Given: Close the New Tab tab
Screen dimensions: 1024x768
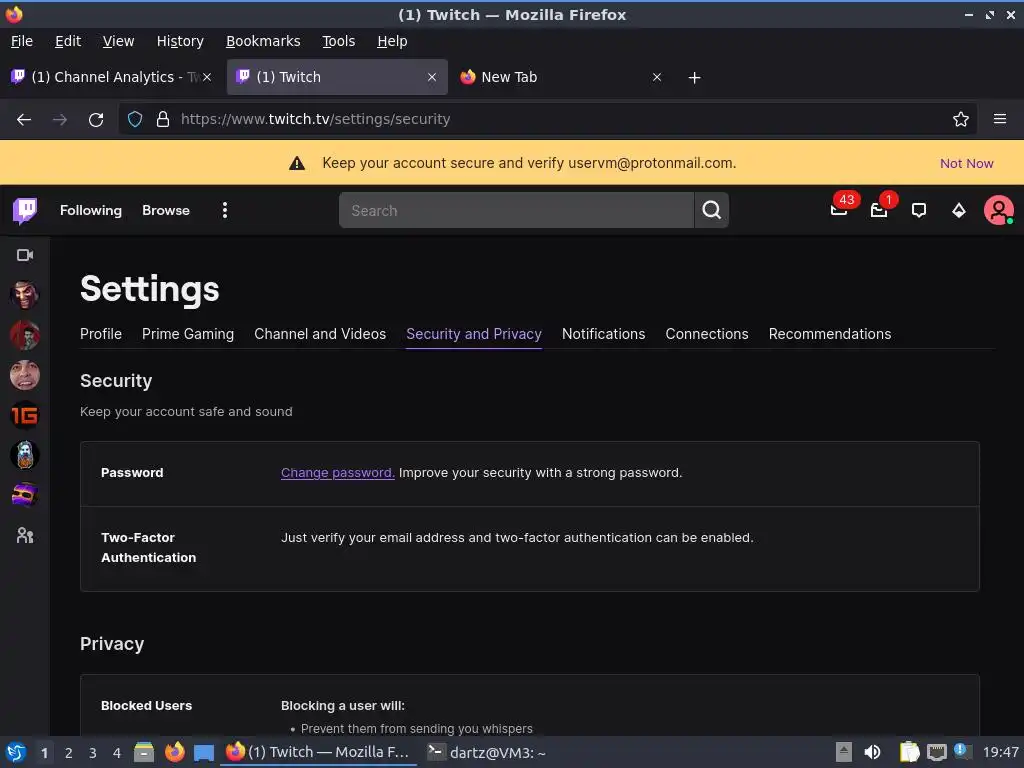Looking at the screenshot, I should pos(657,77).
